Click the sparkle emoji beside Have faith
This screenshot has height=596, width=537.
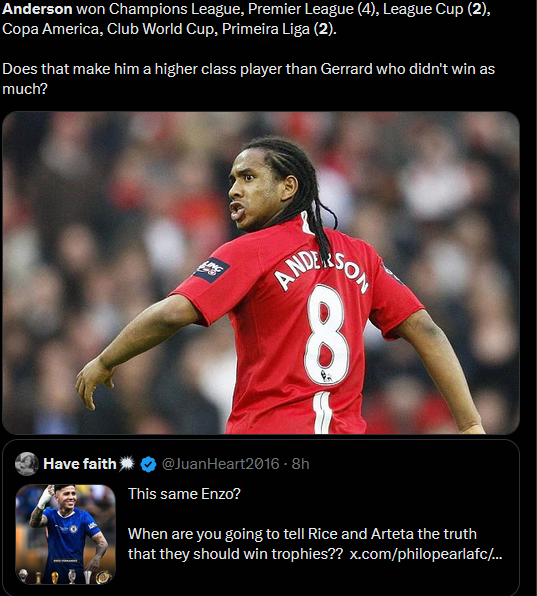coord(127,464)
